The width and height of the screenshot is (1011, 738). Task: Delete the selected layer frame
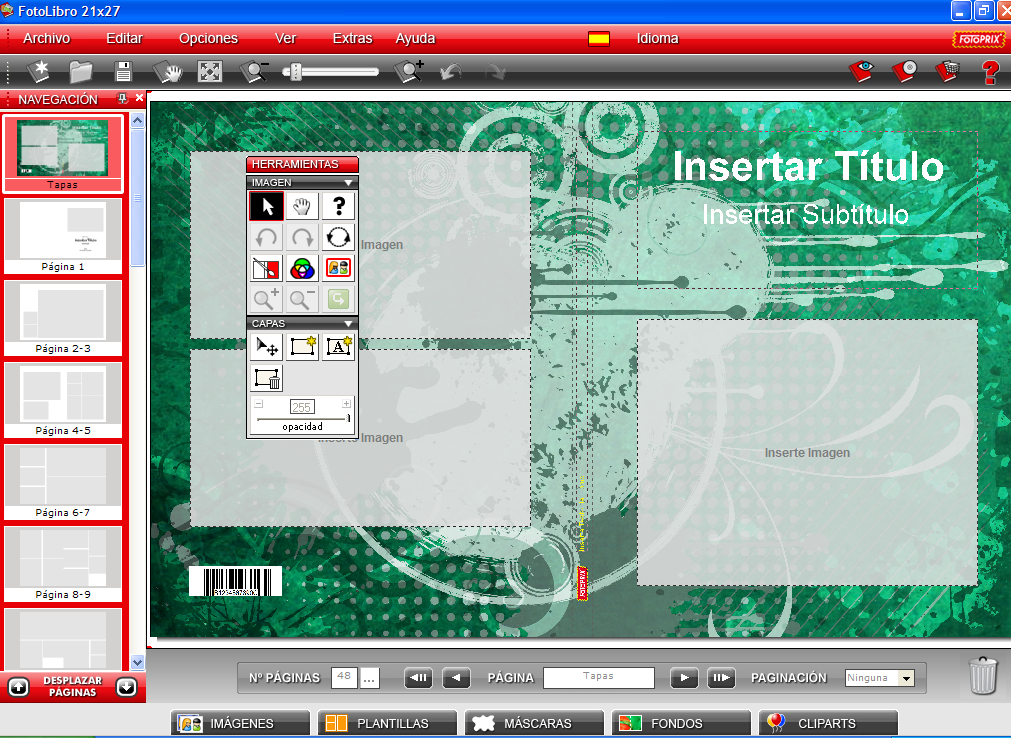266,378
